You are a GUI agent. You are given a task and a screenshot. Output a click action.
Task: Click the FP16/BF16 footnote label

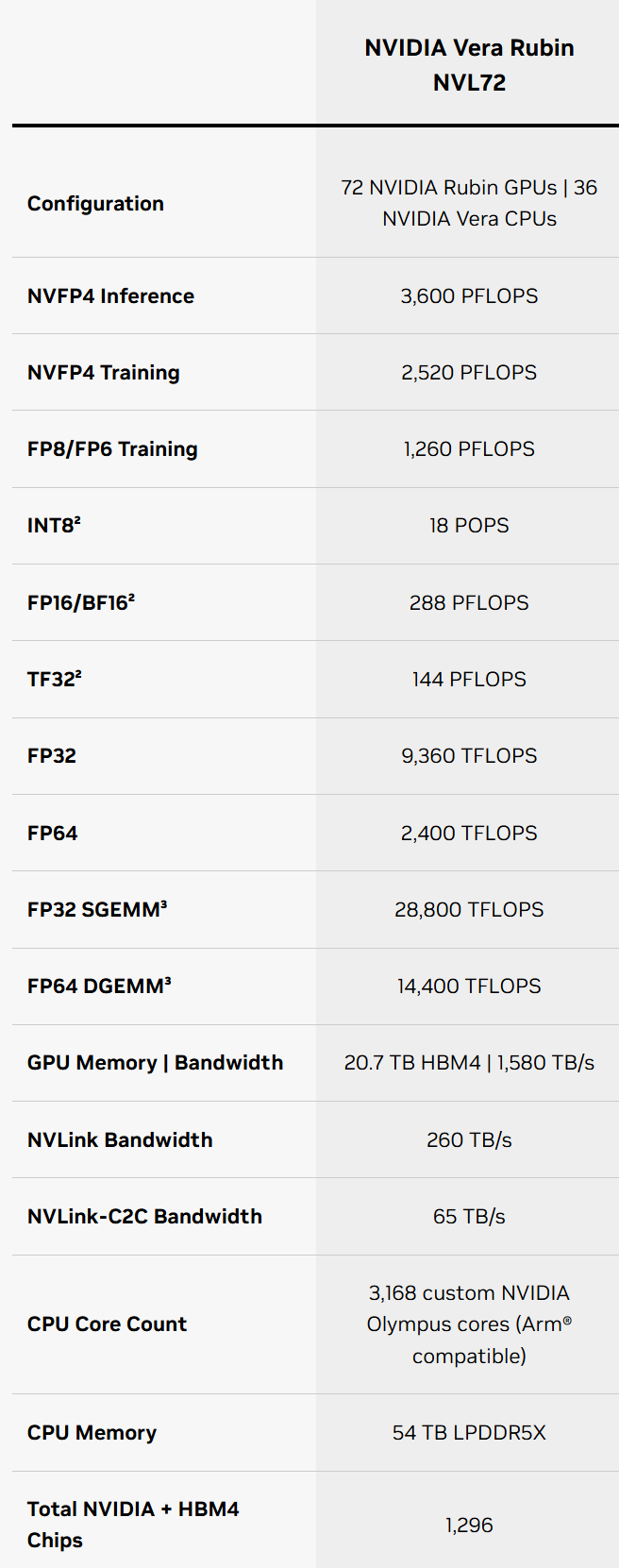pos(81,602)
